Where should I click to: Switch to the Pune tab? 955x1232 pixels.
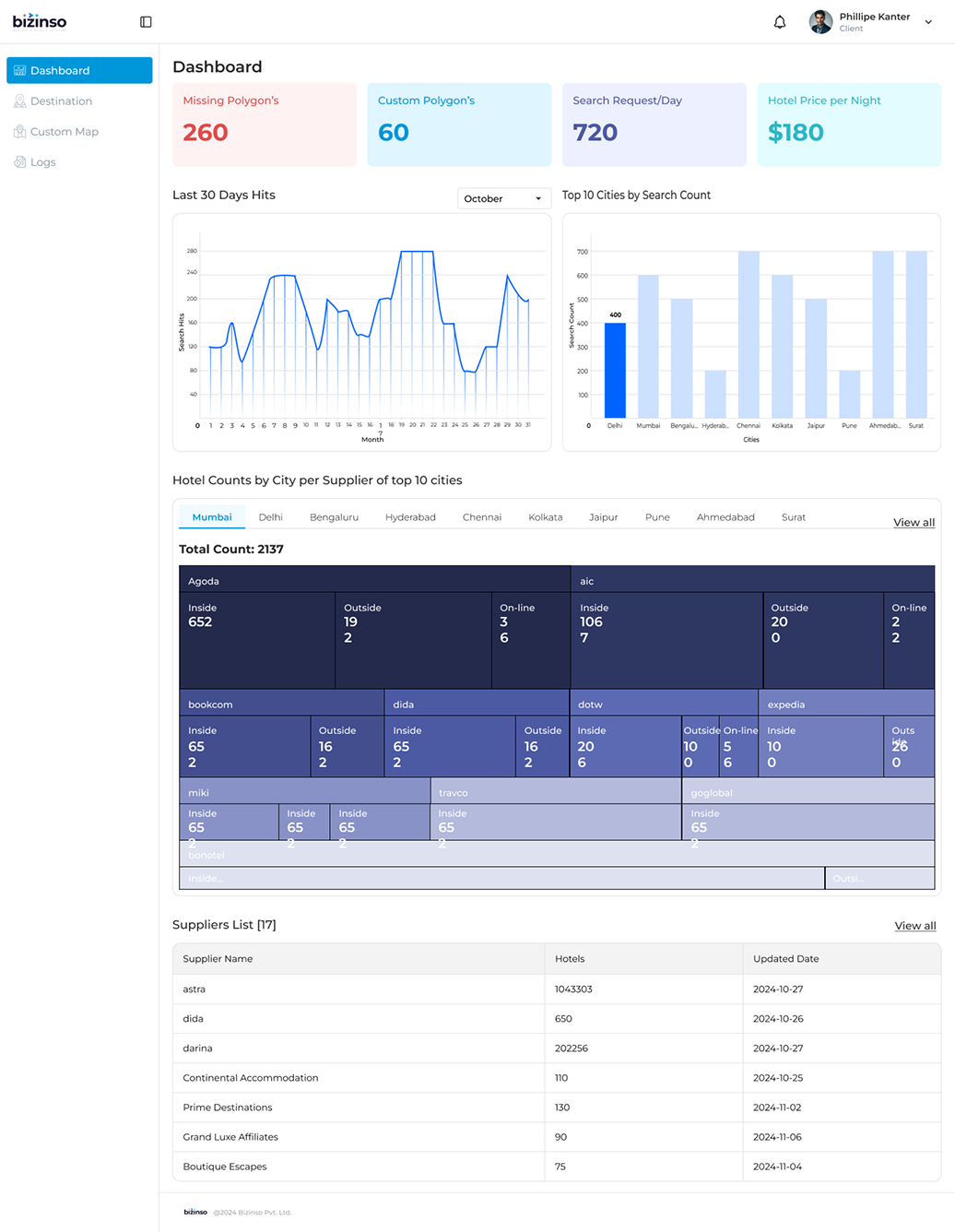(x=657, y=517)
